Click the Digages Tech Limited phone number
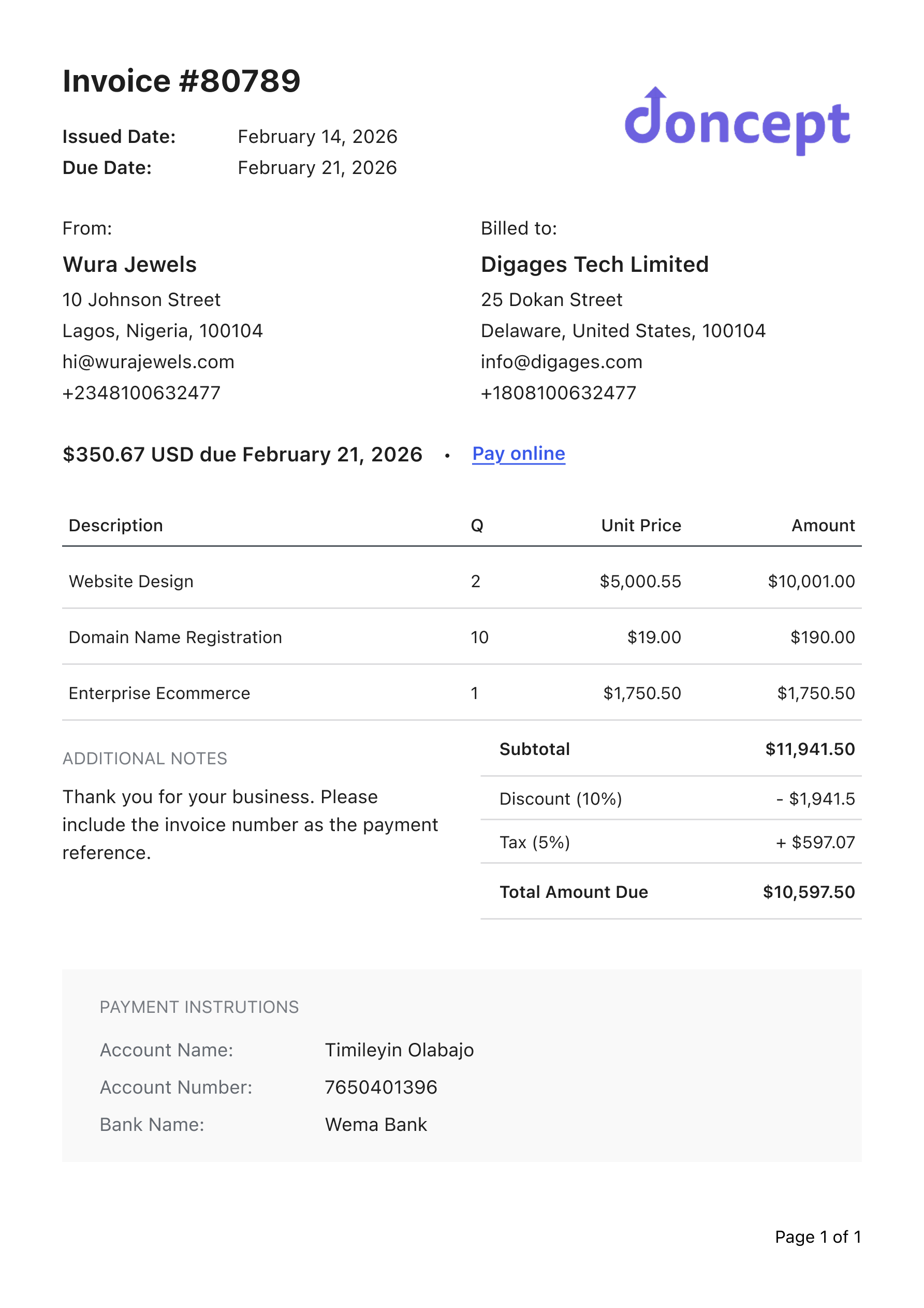The height and width of the screenshot is (1308, 924). pyautogui.click(x=558, y=393)
